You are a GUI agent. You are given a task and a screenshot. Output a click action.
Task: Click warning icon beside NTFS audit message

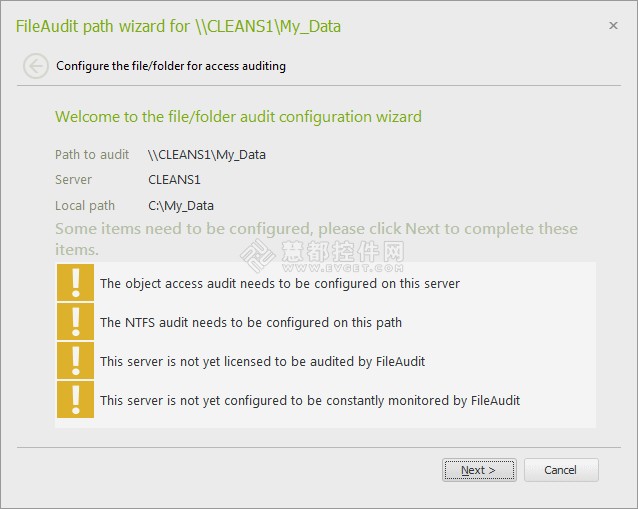(x=75, y=321)
